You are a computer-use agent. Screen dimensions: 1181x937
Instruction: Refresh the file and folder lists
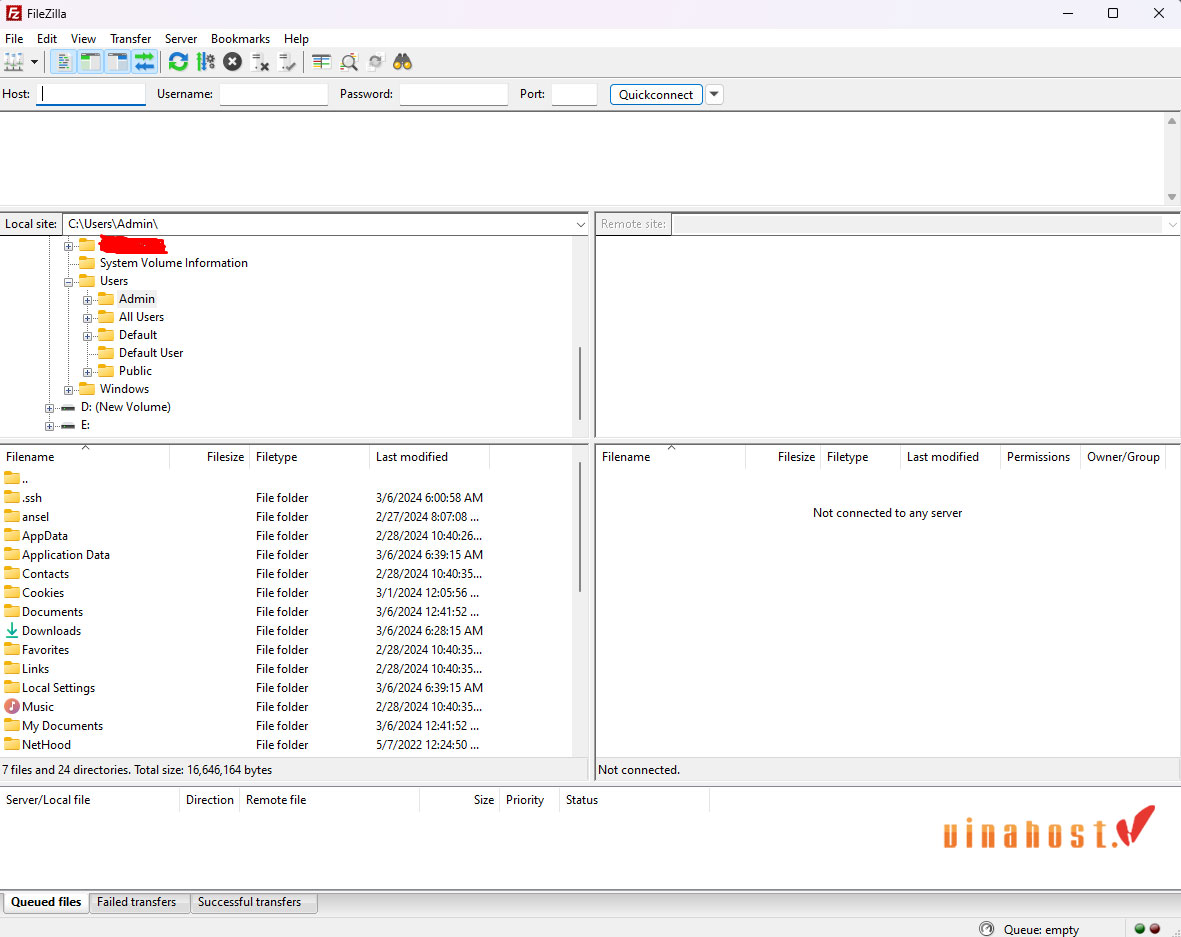coord(179,62)
